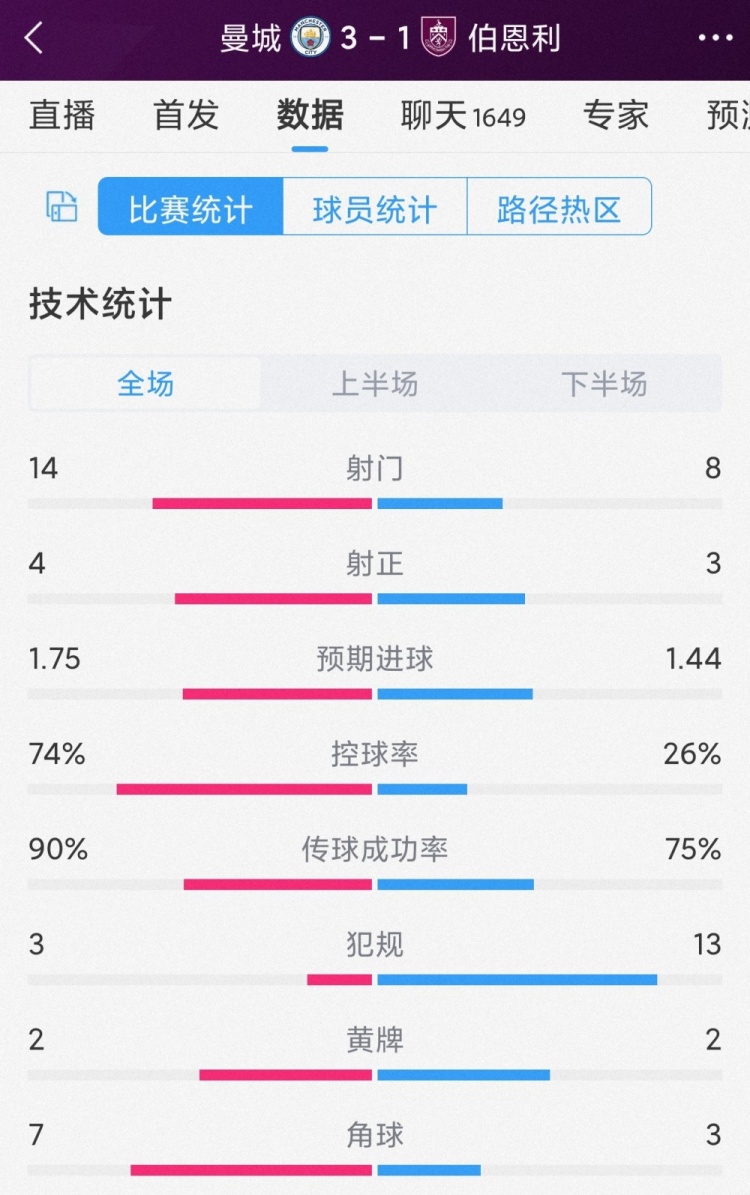Open 路径热区 heat map view

point(559,206)
